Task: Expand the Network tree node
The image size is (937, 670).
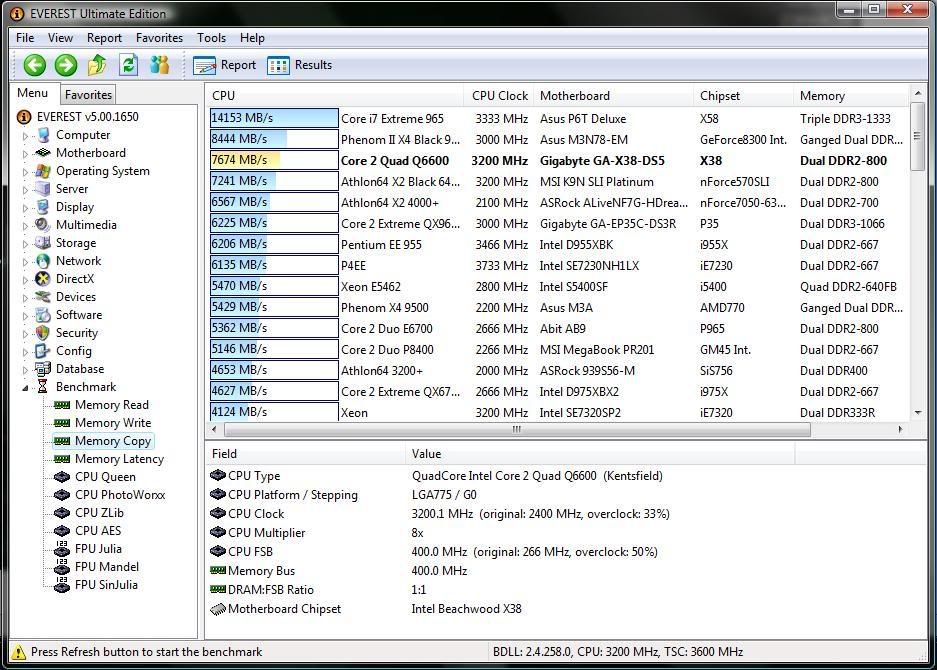Action: click(25, 262)
